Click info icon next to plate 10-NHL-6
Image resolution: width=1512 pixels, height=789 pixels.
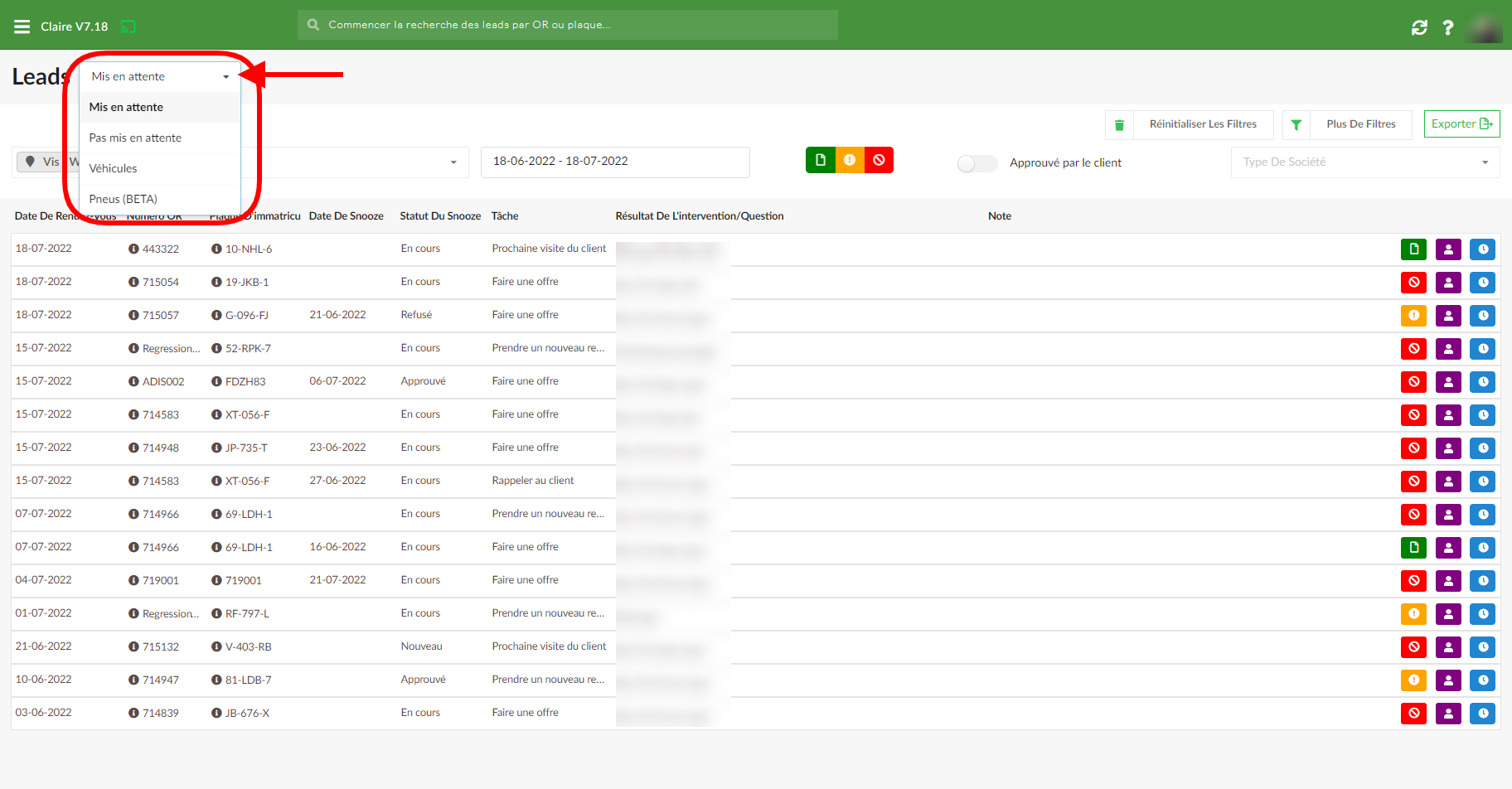point(216,249)
